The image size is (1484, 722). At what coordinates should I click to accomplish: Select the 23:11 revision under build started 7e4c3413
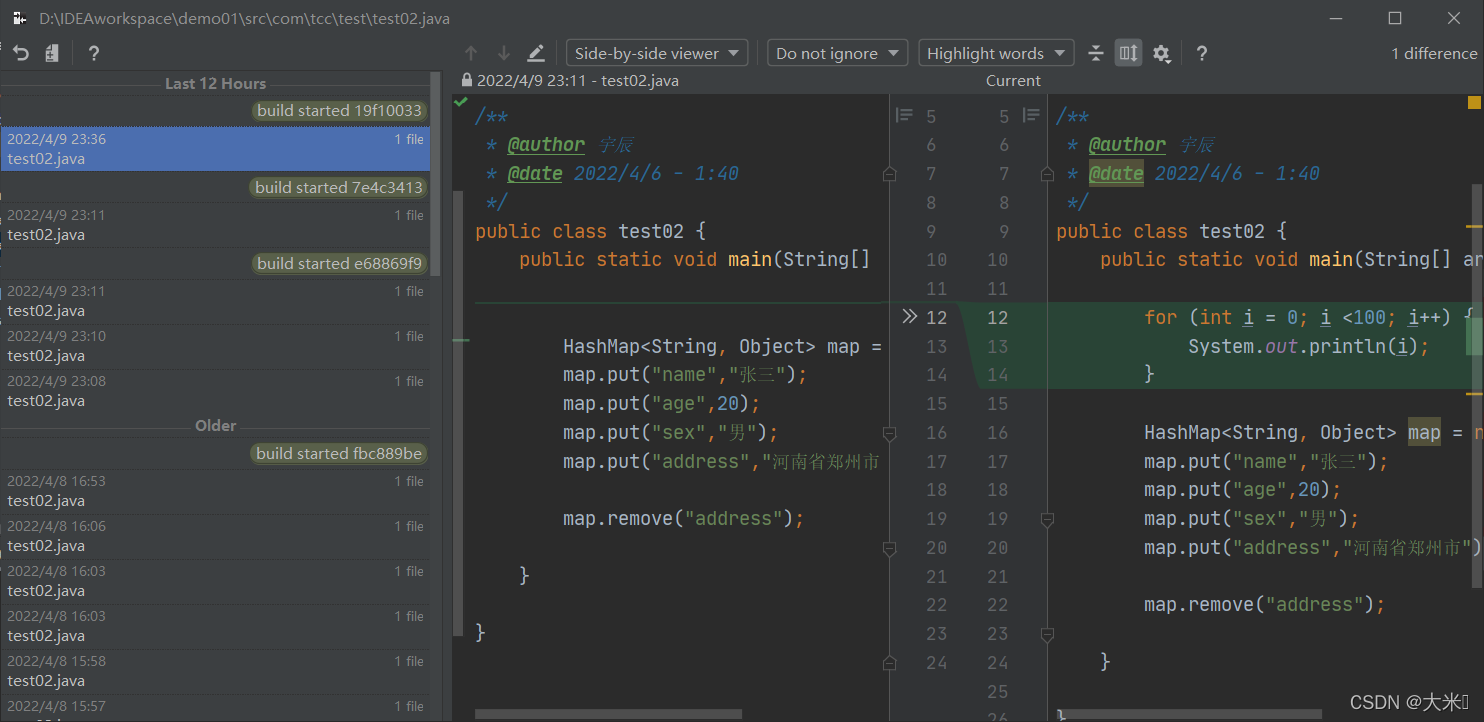[215, 225]
